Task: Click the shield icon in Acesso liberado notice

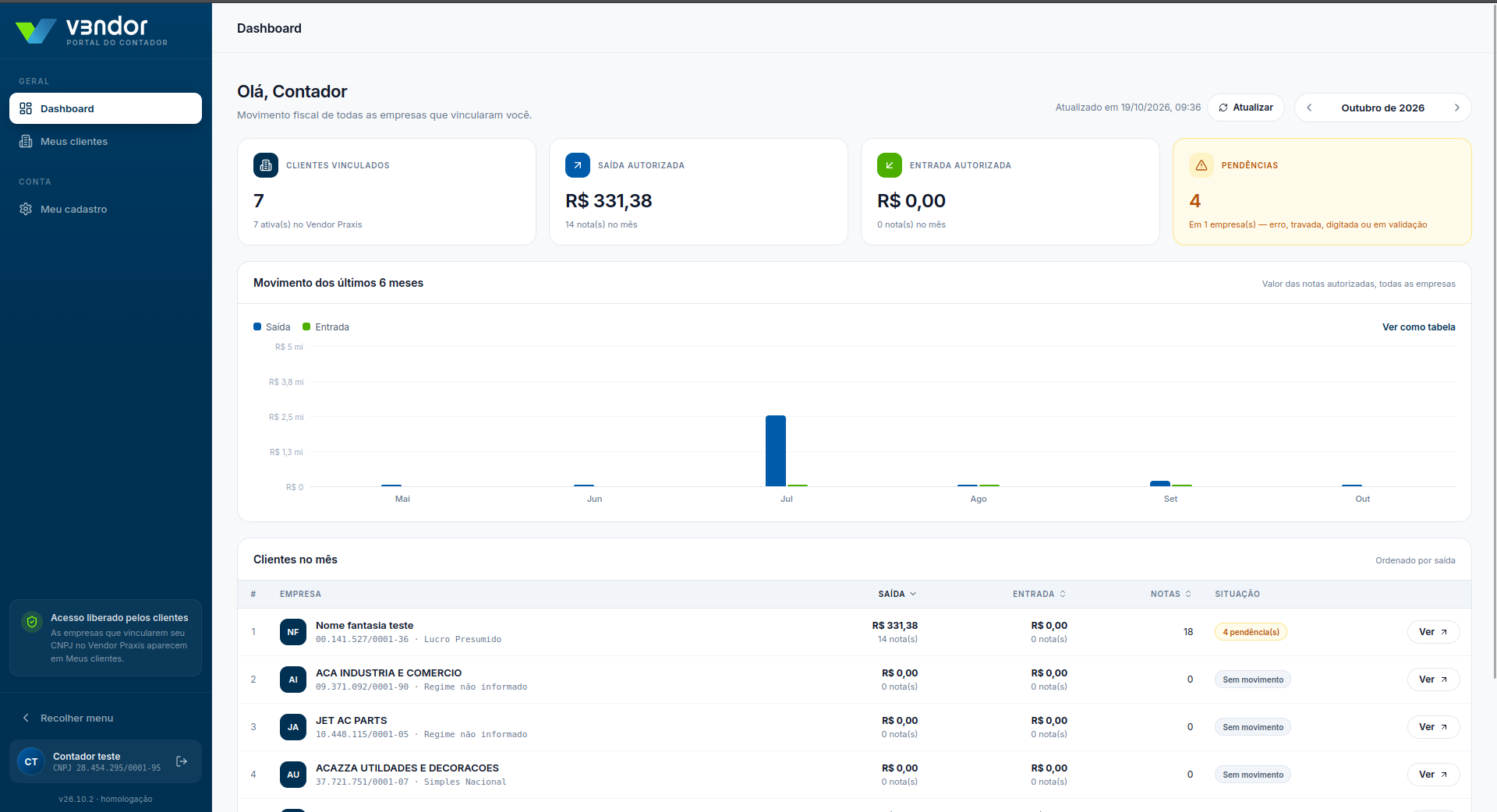Action: (x=32, y=622)
